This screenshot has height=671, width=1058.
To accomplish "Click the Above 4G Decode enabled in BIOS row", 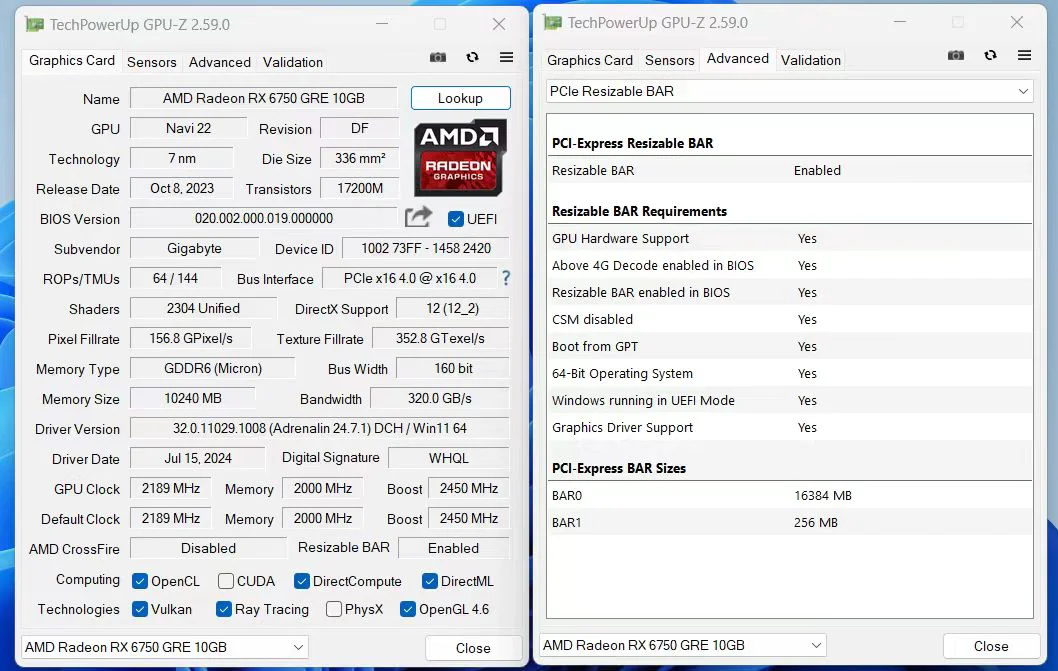I will tap(789, 265).
